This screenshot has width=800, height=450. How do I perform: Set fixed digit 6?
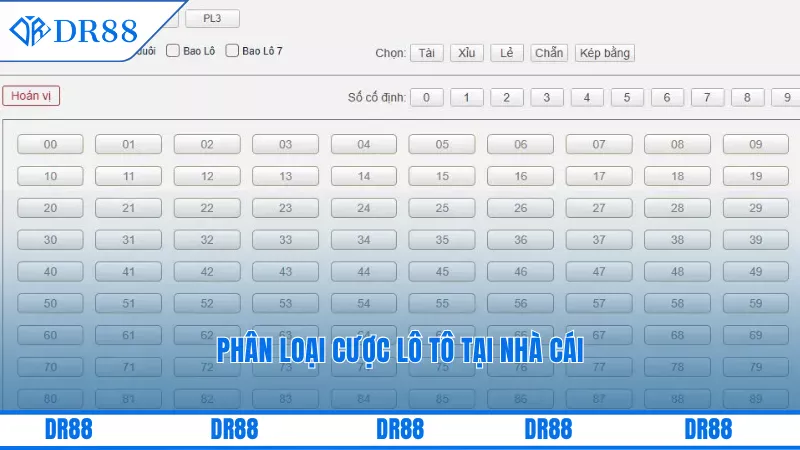[667, 97]
